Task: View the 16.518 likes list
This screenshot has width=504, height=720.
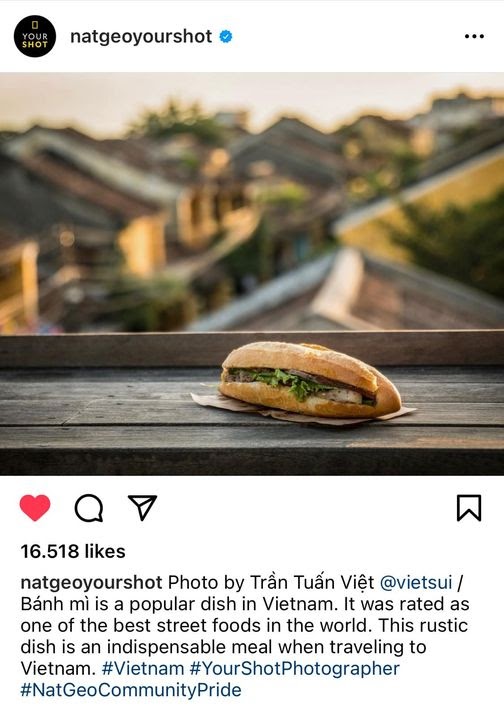Action: tap(73, 551)
